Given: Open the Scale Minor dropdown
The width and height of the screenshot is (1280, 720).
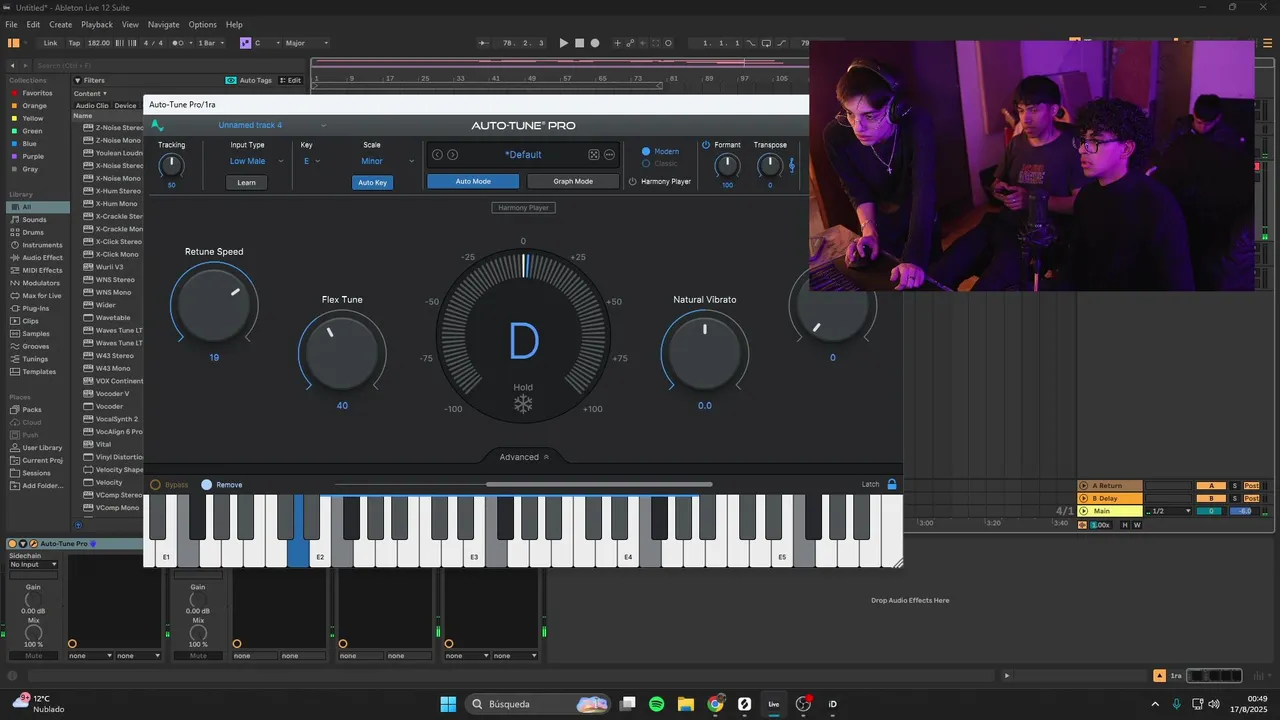Looking at the screenshot, I should click(x=386, y=161).
